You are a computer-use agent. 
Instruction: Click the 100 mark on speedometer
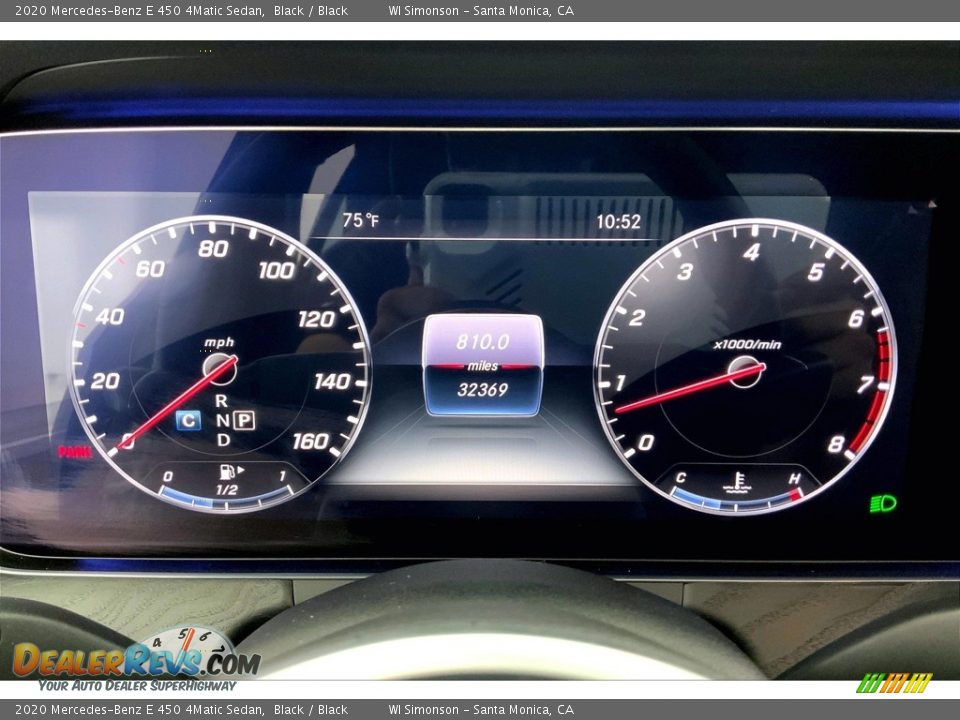tap(277, 270)
